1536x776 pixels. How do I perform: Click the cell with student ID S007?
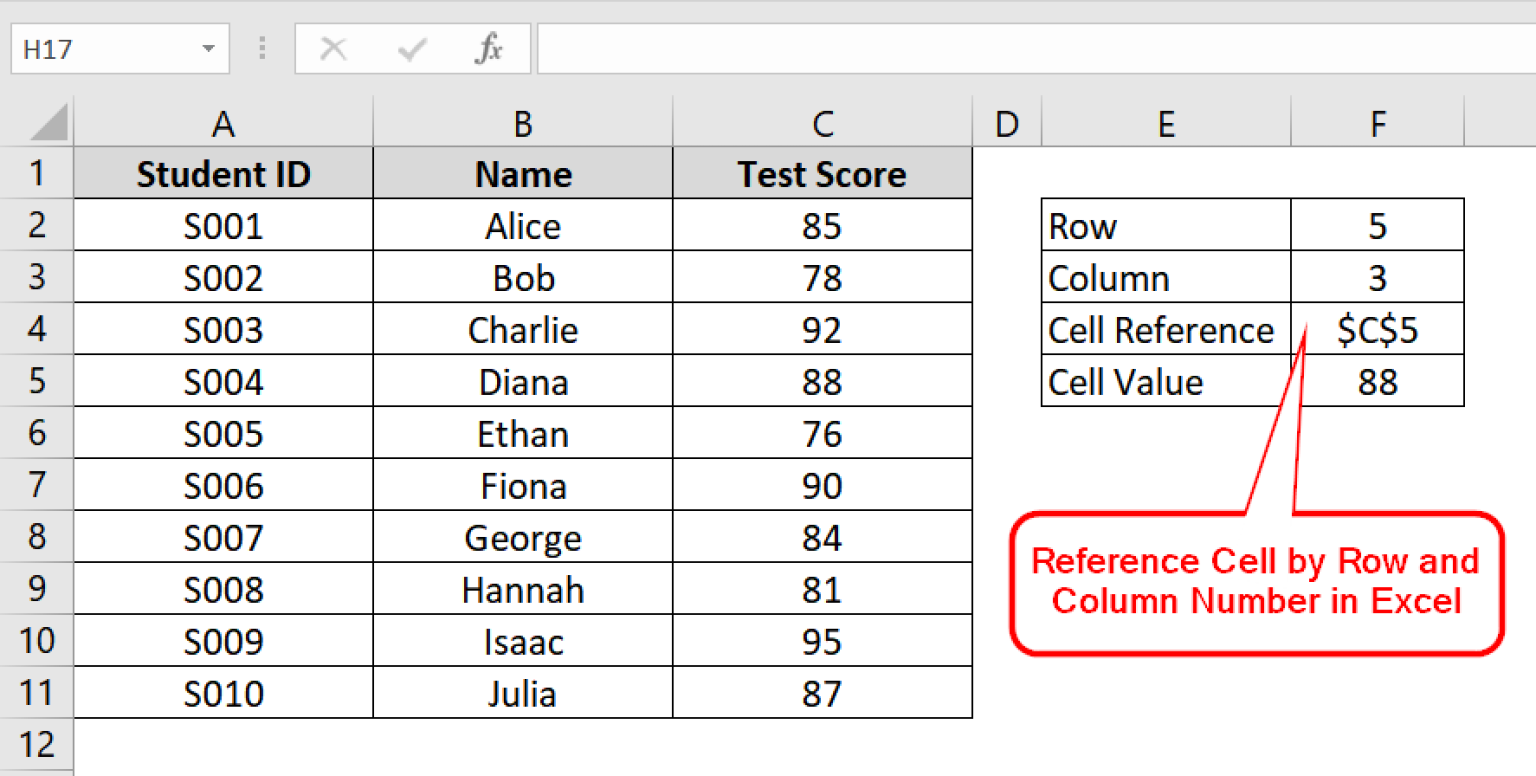(x=223, y=538)
